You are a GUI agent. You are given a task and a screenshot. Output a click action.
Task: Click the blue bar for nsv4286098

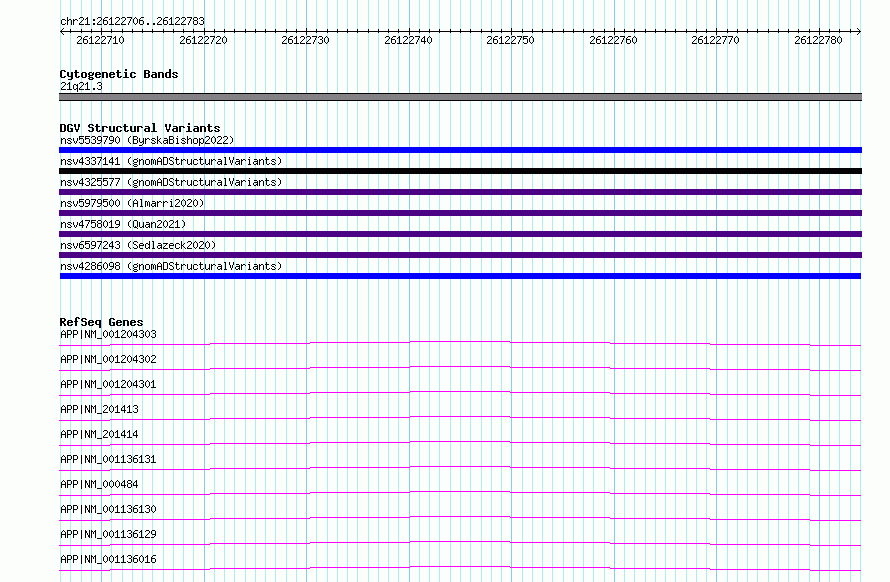tap(460, 276)
